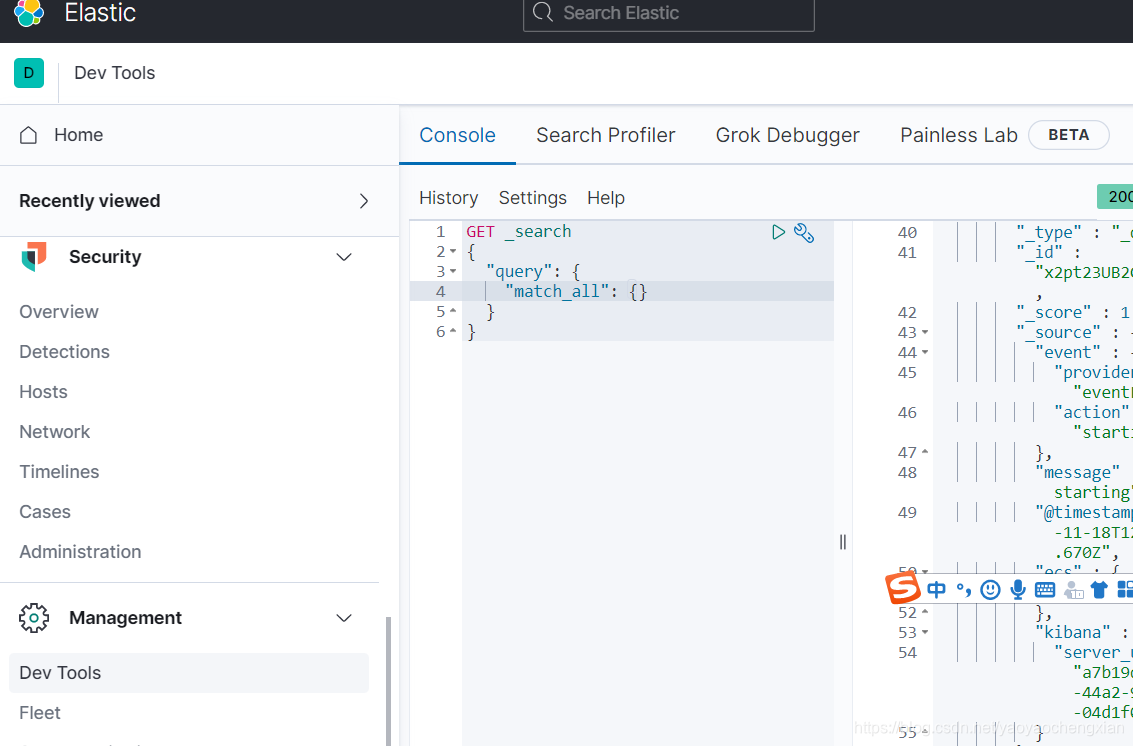Click the Sogou S input method icon

pos(902,588)
